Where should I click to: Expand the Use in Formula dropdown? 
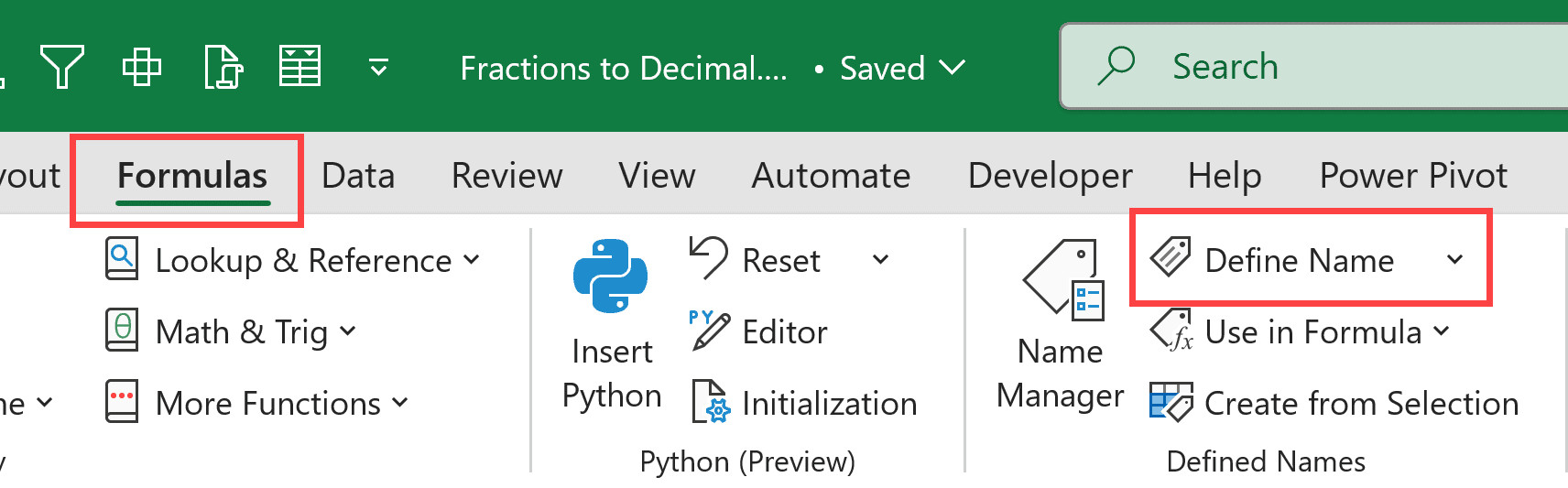[x=1442, y=331]
